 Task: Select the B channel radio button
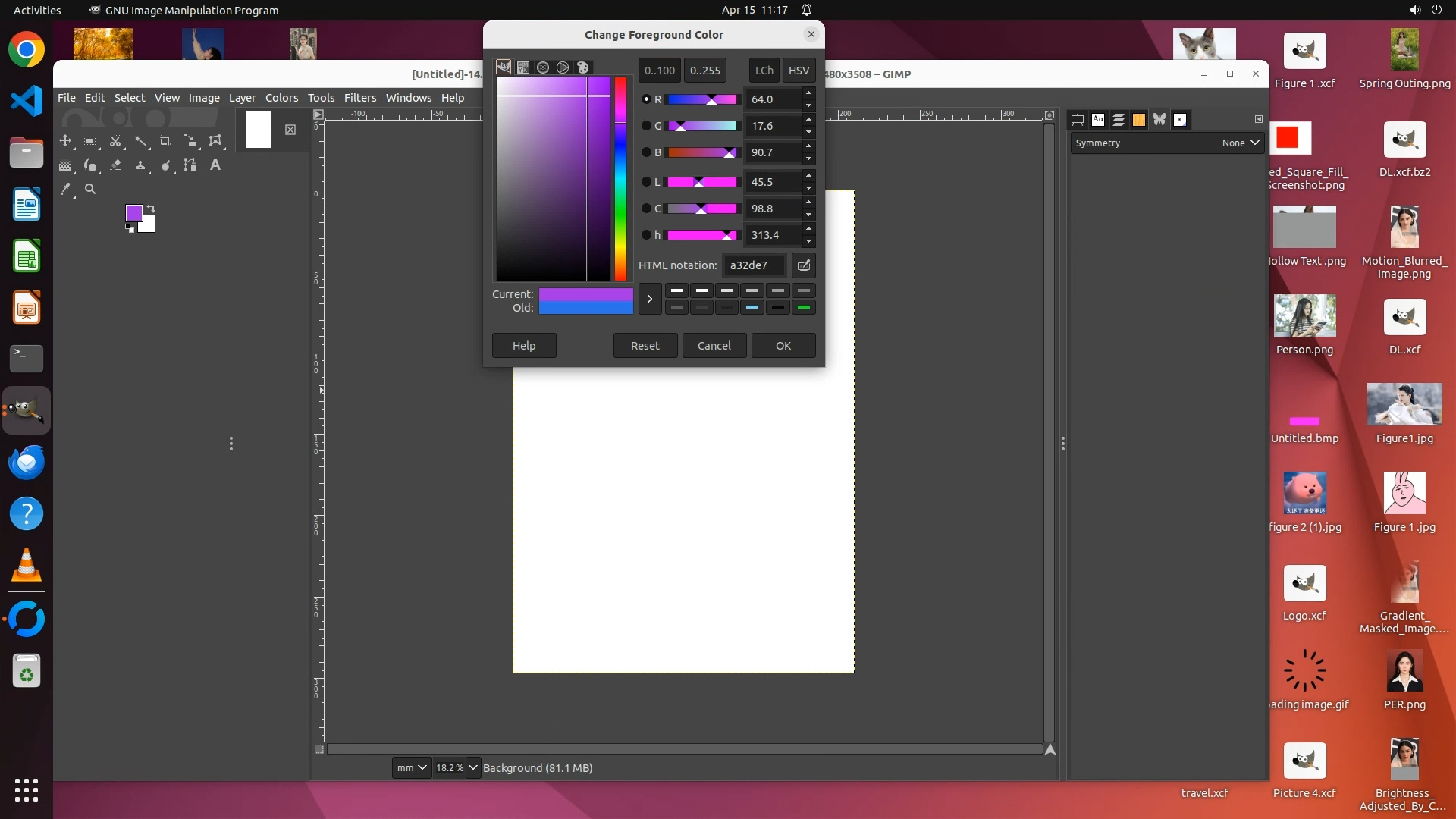646,152
